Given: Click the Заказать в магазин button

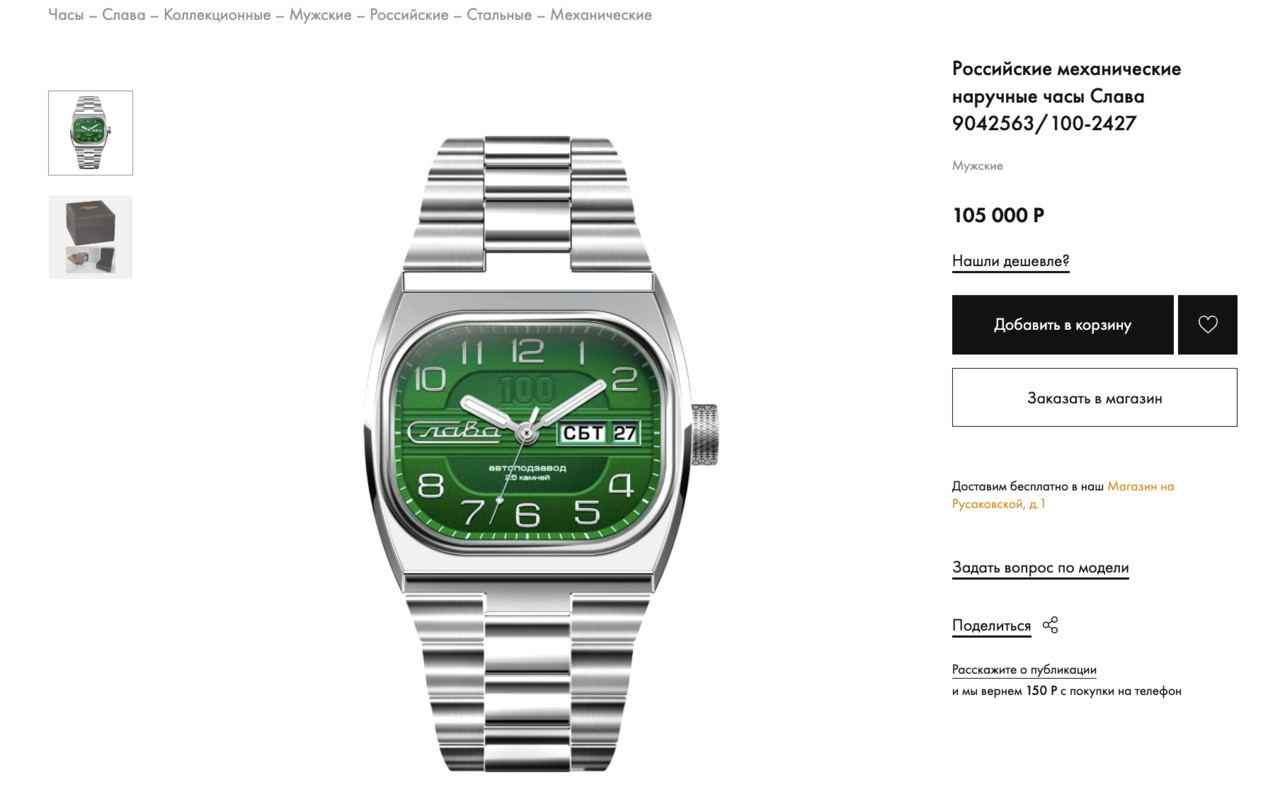Looking at the screenshot, I should point(1094,397).
